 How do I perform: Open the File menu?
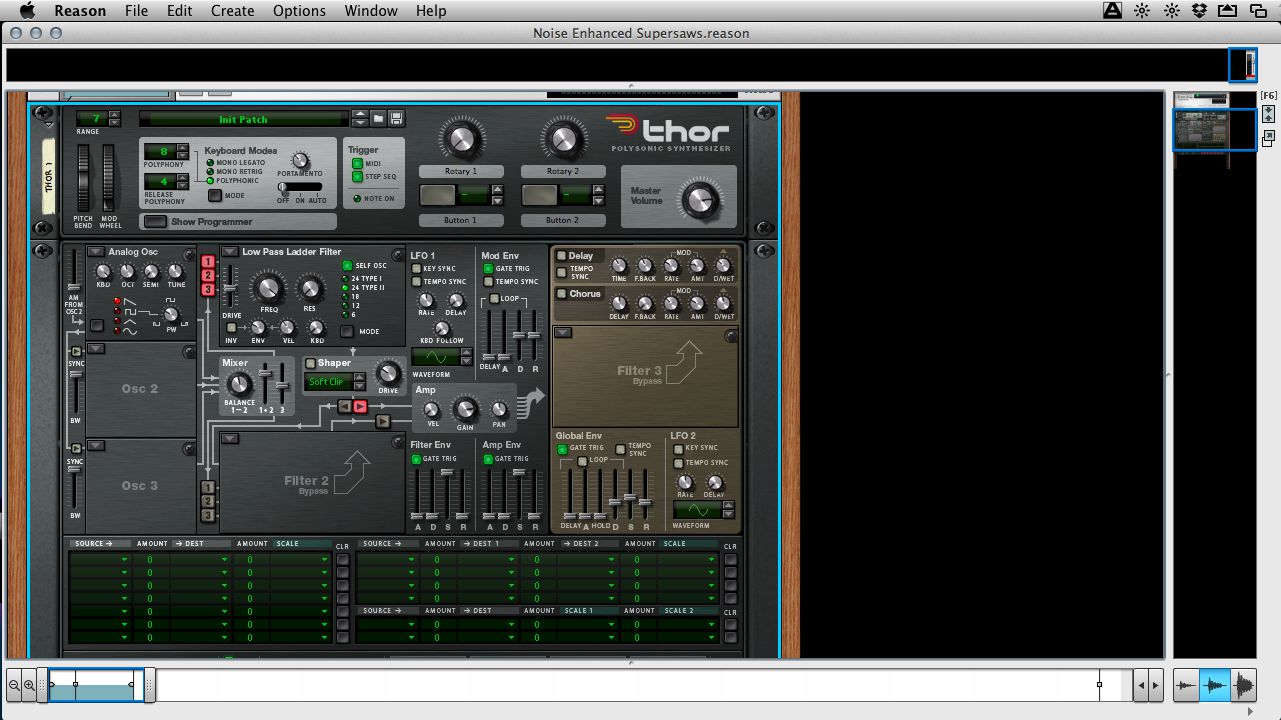(136, 11)
